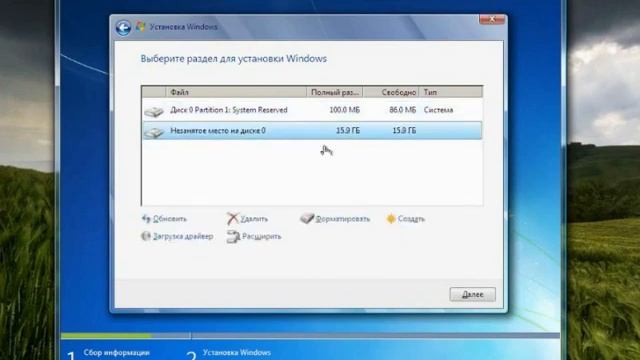The height and width of the screenshot is (360, 640).
Task: Click the refresh arrows icon beside Обновить
Action: tap(146, 219)
